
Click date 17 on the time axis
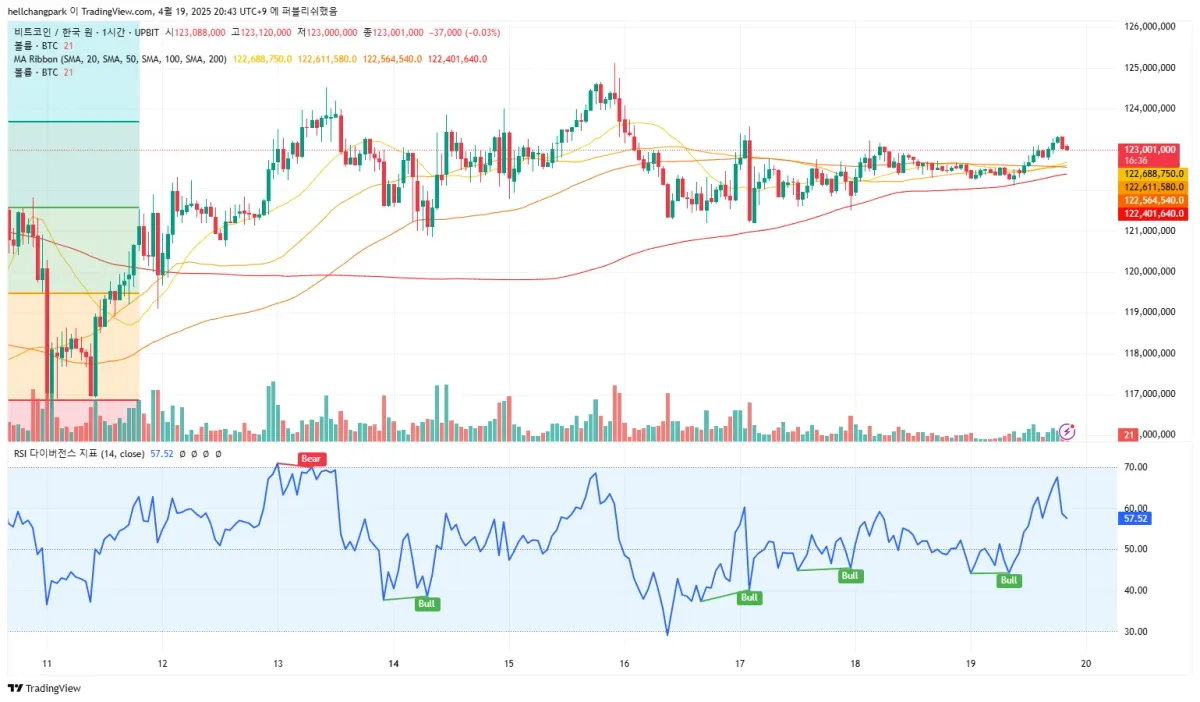click(x=740, y=663)
